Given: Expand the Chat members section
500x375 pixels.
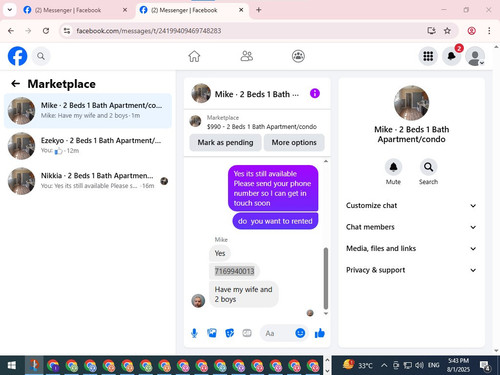Looking at the screenshot, I should pyautogui.click(x=411, y=227).
